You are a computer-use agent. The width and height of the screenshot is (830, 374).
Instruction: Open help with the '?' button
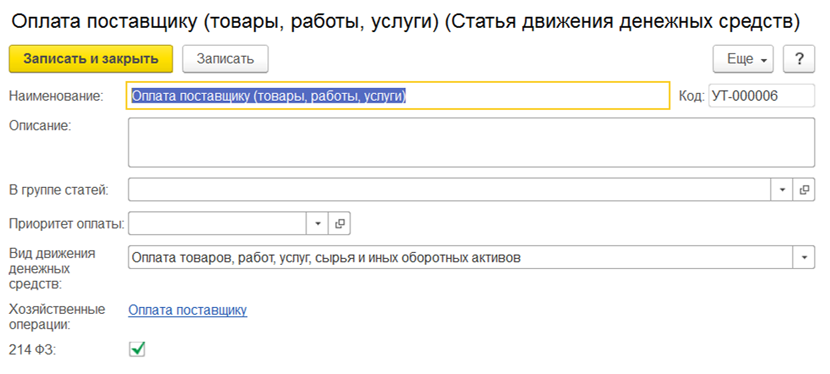(x=799, y=59)
